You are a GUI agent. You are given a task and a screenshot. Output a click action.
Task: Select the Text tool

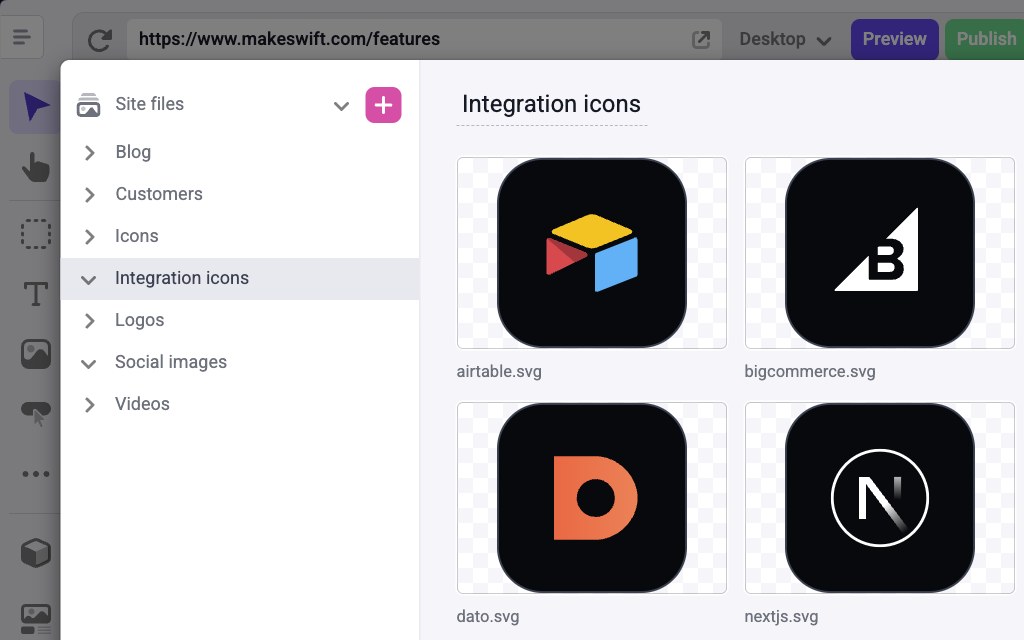coord(35,294)
